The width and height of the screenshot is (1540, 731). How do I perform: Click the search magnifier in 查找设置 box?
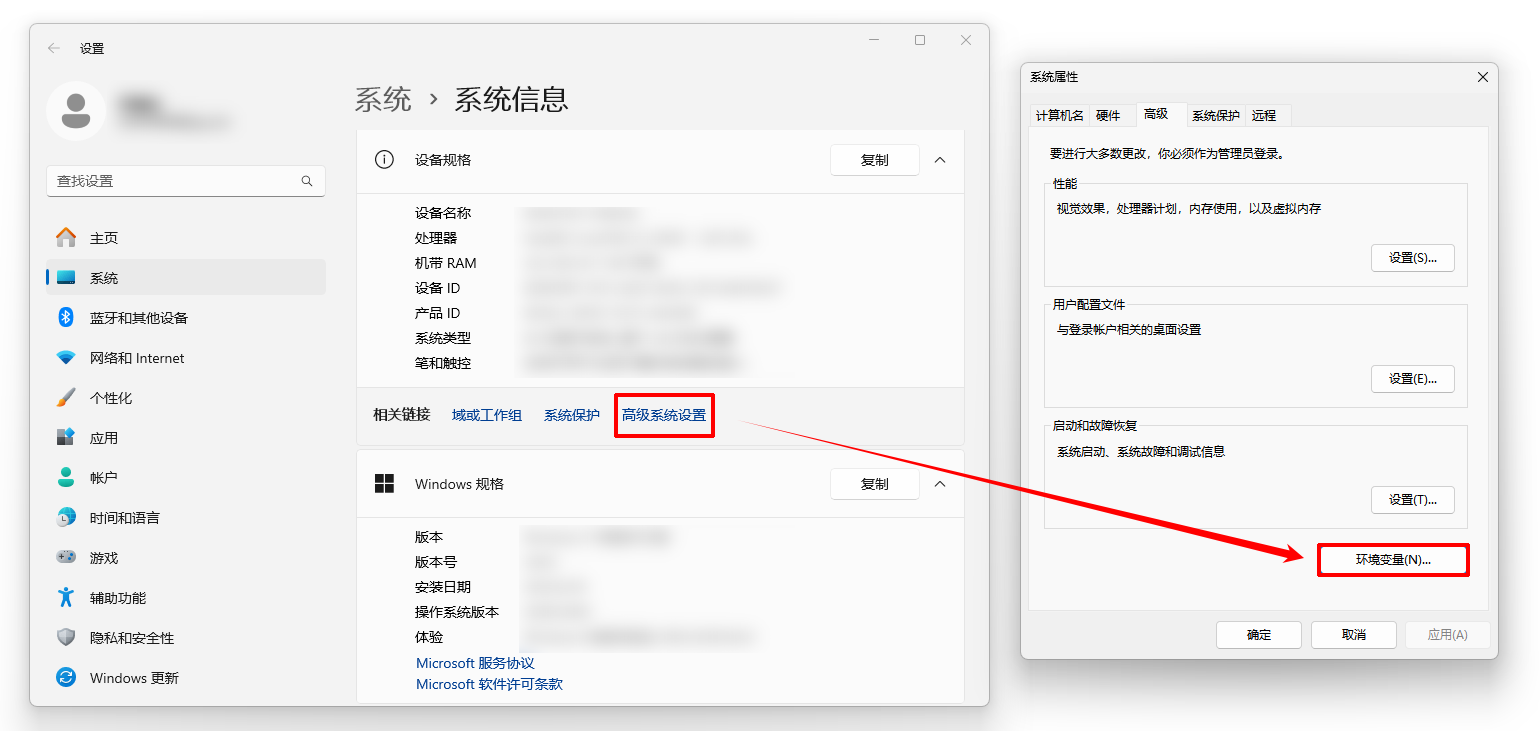[307, 181]
